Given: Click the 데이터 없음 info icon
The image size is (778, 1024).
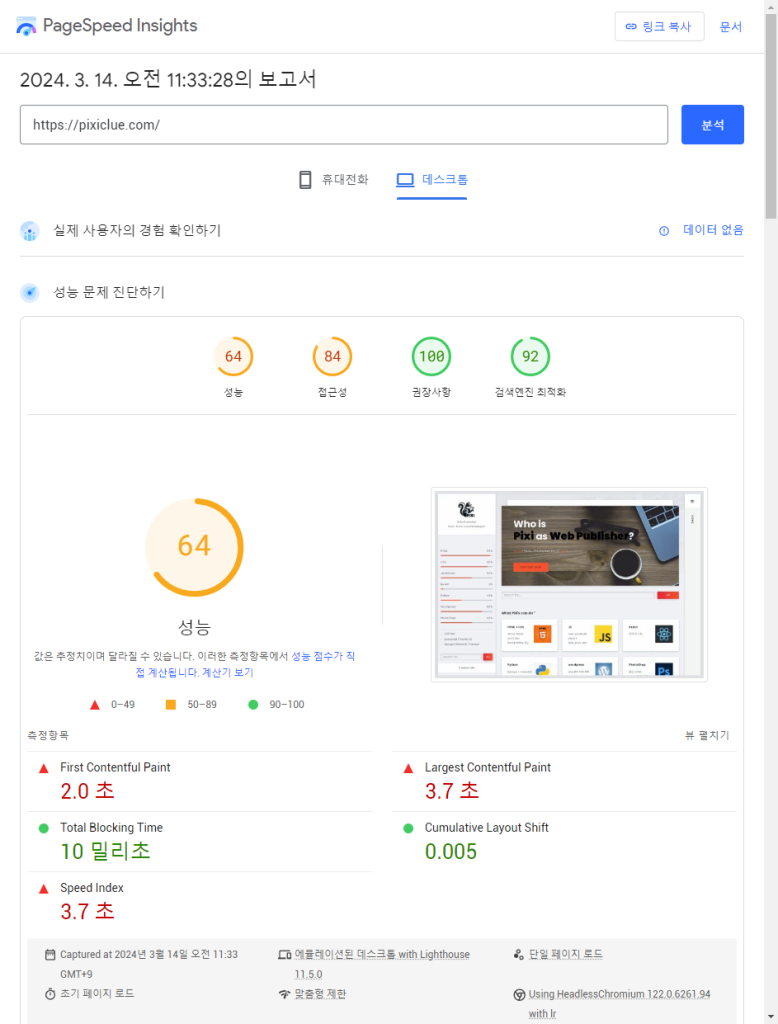Looking at the screenshot, I should point(664,231).
